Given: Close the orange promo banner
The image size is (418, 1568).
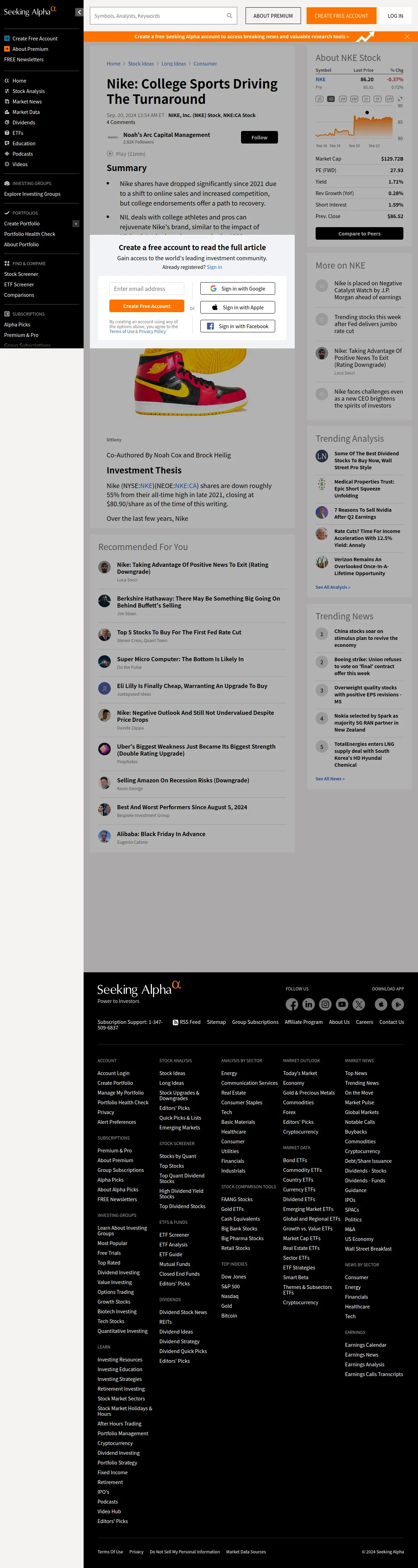Looking at the screenshot, I should [x=407, y=37].
